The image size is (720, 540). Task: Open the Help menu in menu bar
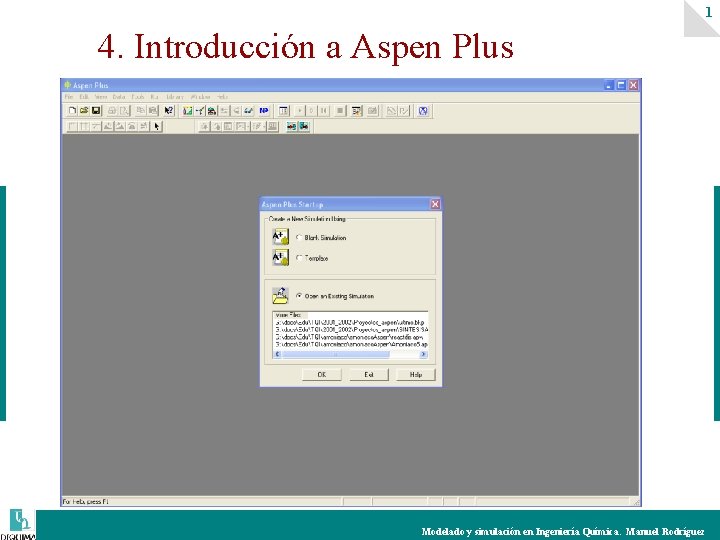pyautogui.click(x=222, y=97)
